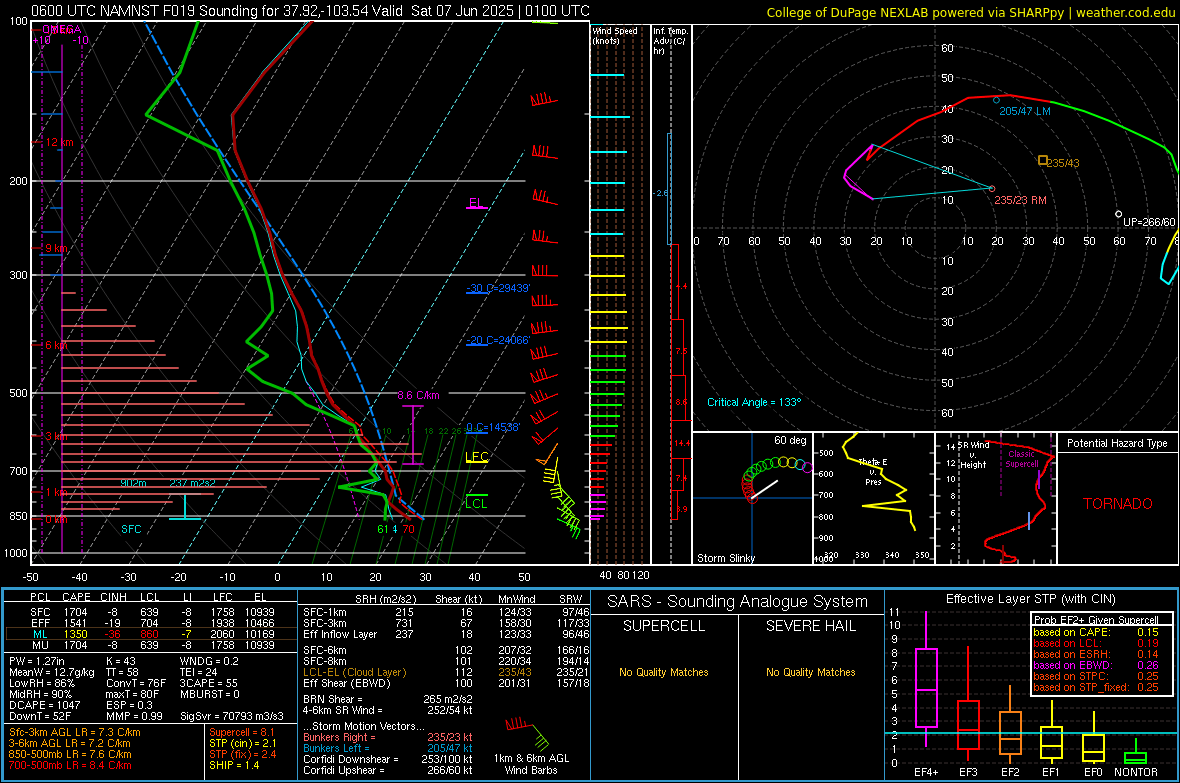Select the highlighted ML parcel row
Screen dimensions: 1180x783
click(x=151, y=634)
